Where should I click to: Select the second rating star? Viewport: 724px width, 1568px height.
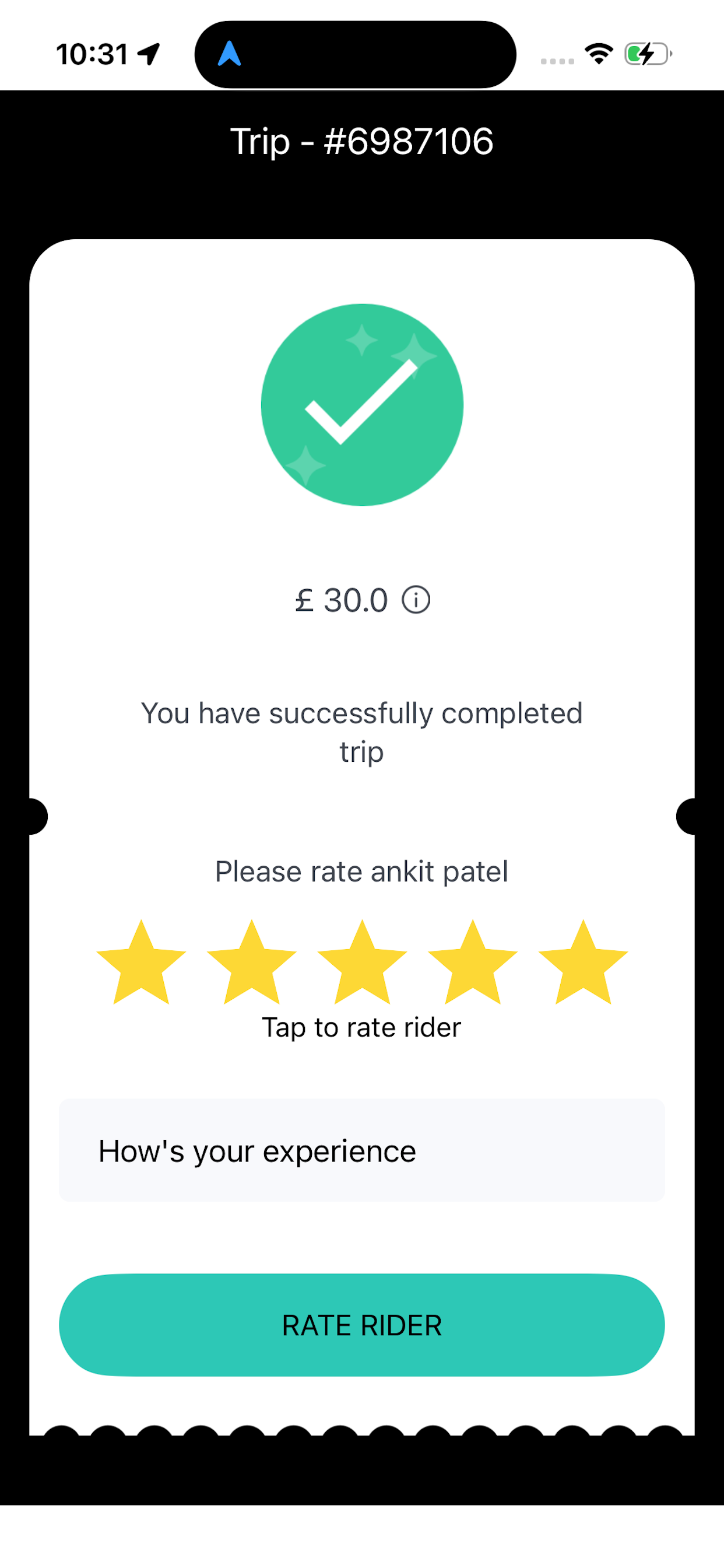251,963
